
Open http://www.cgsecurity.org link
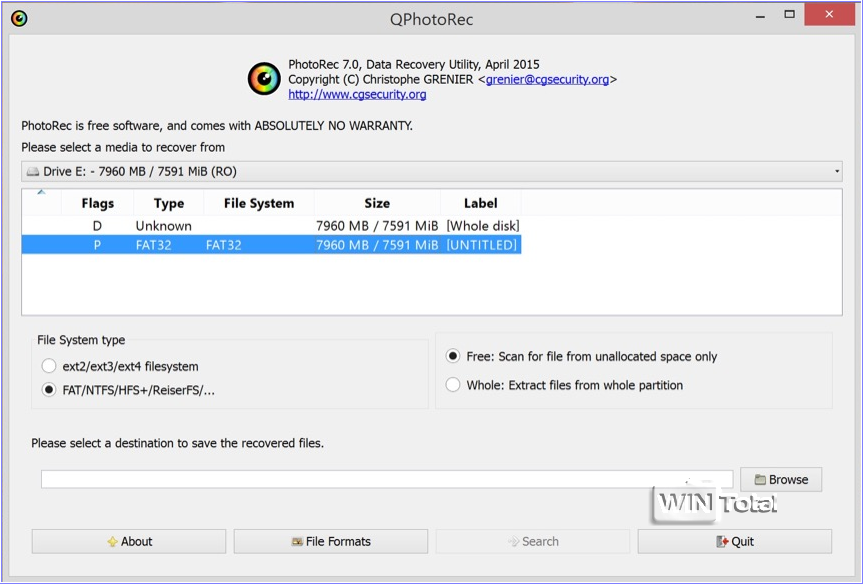coord(357,94)
